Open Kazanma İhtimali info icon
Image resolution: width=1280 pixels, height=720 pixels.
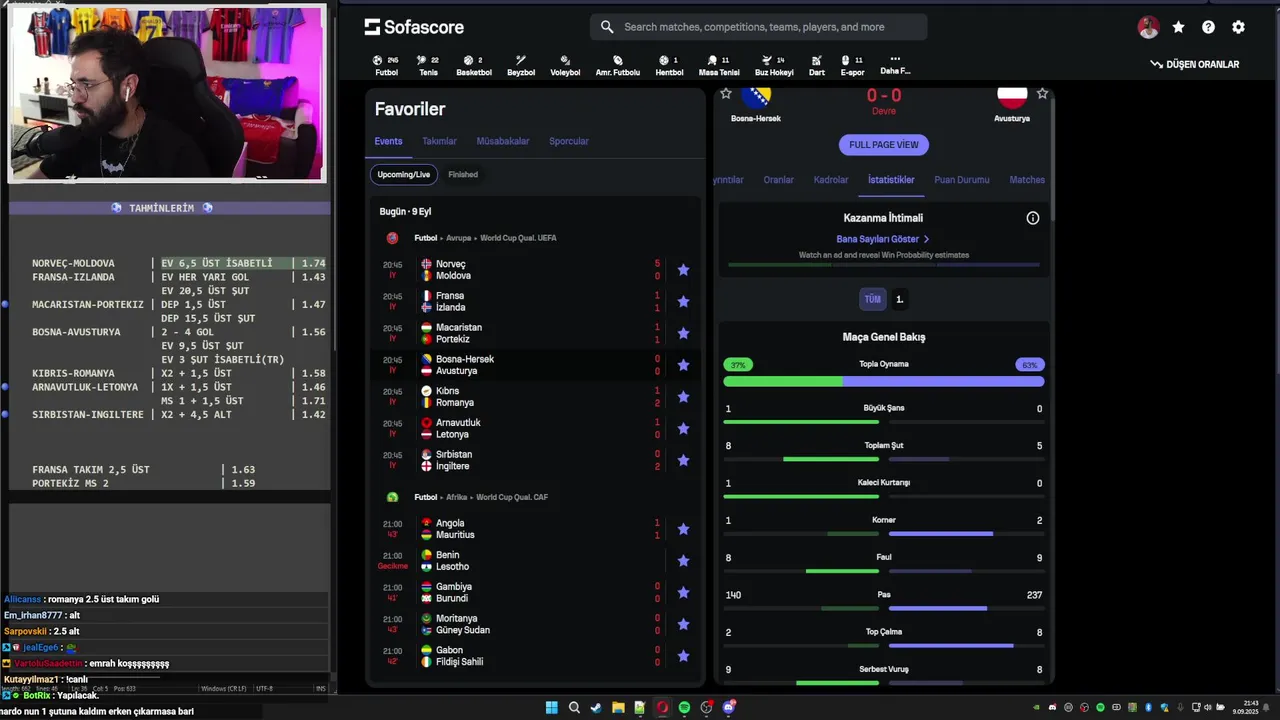[1033, 218]
